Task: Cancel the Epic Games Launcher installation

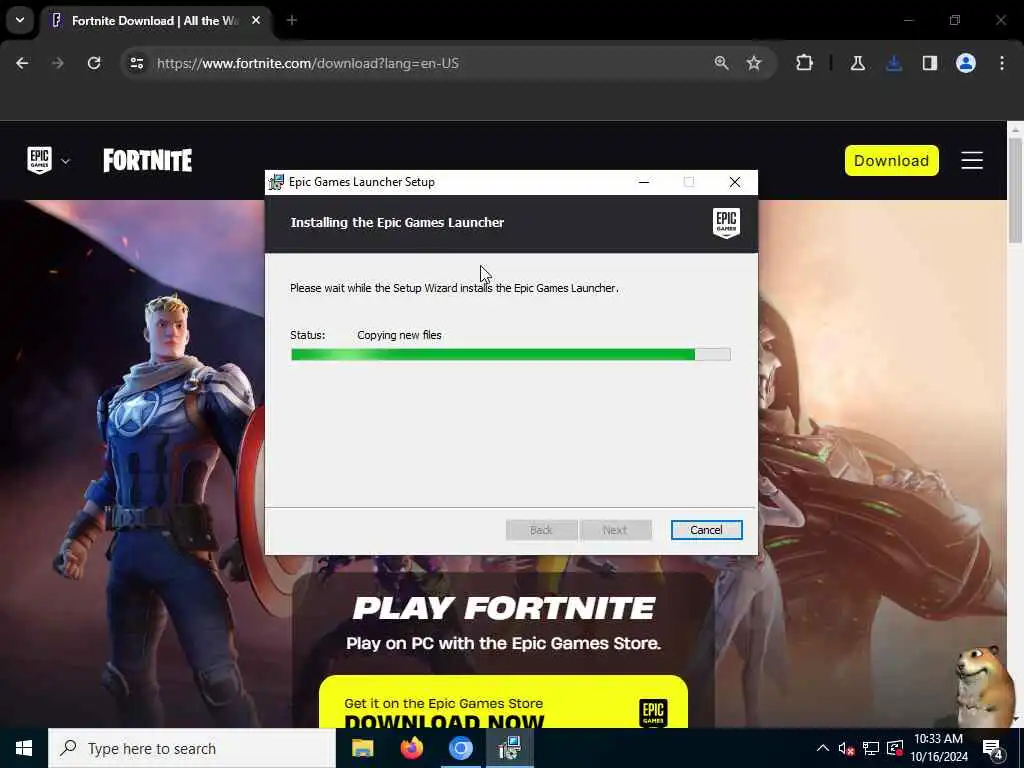Action: coord(706,530)
